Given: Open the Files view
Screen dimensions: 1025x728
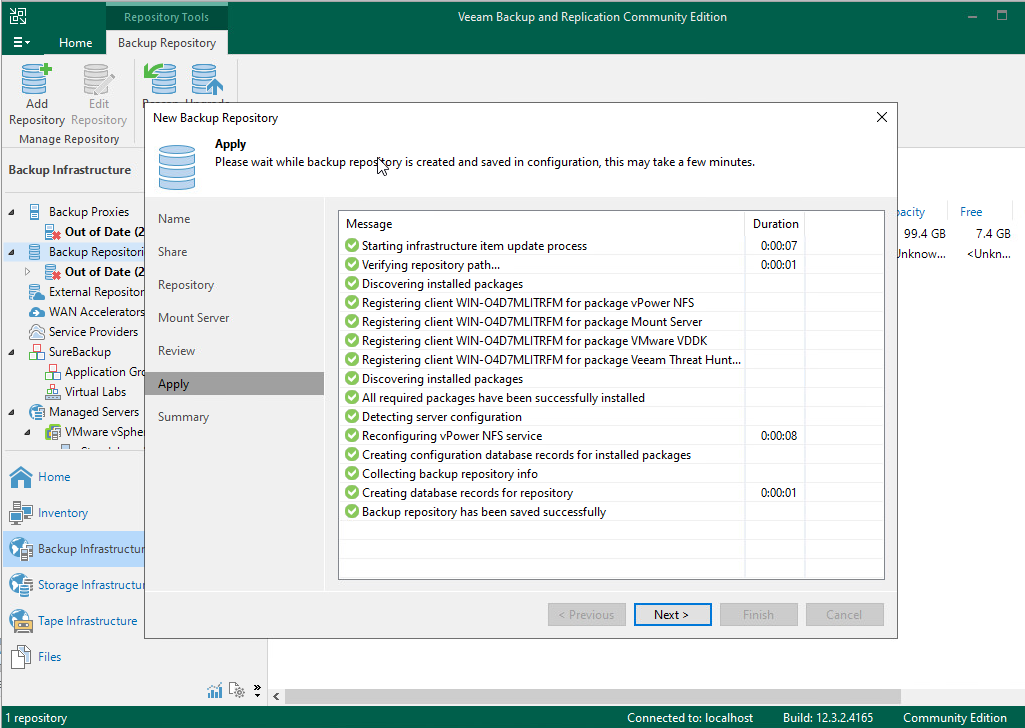Looking at the screenshot, I should [49, 657].
